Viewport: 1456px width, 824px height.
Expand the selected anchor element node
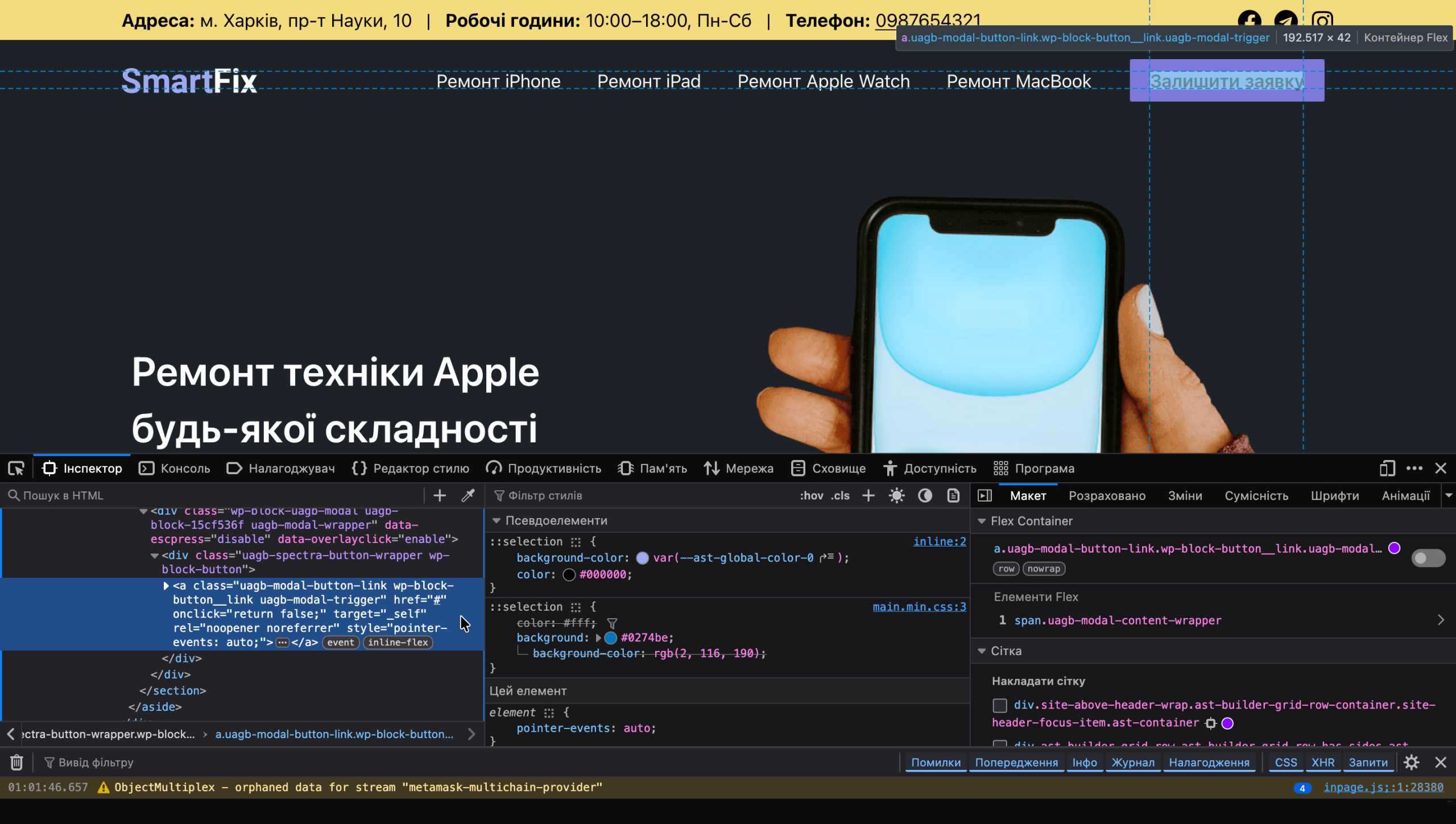pos(166,585)
